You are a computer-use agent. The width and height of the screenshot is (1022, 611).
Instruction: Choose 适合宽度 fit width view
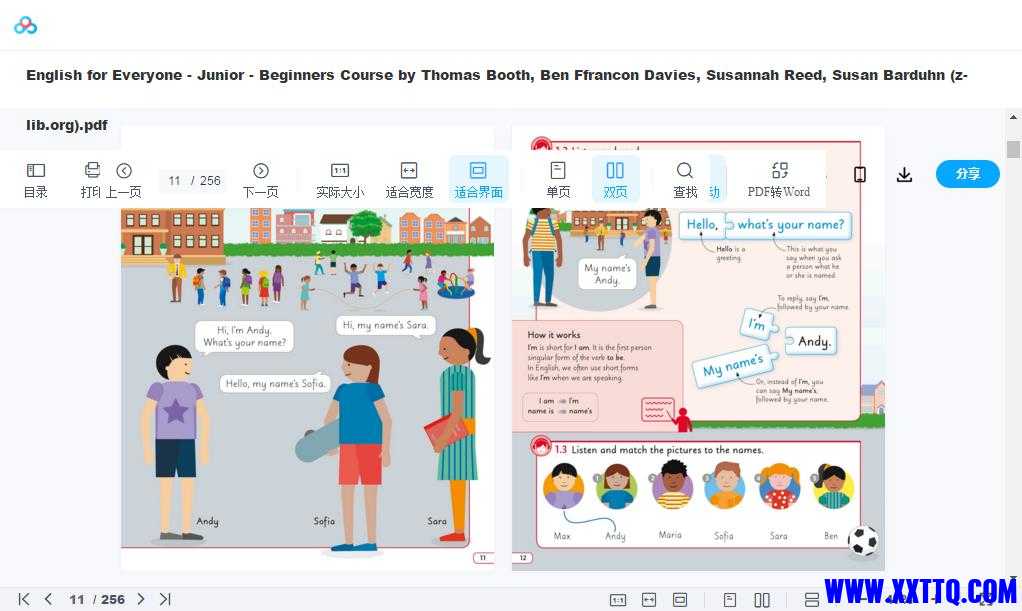pos(409,180)
